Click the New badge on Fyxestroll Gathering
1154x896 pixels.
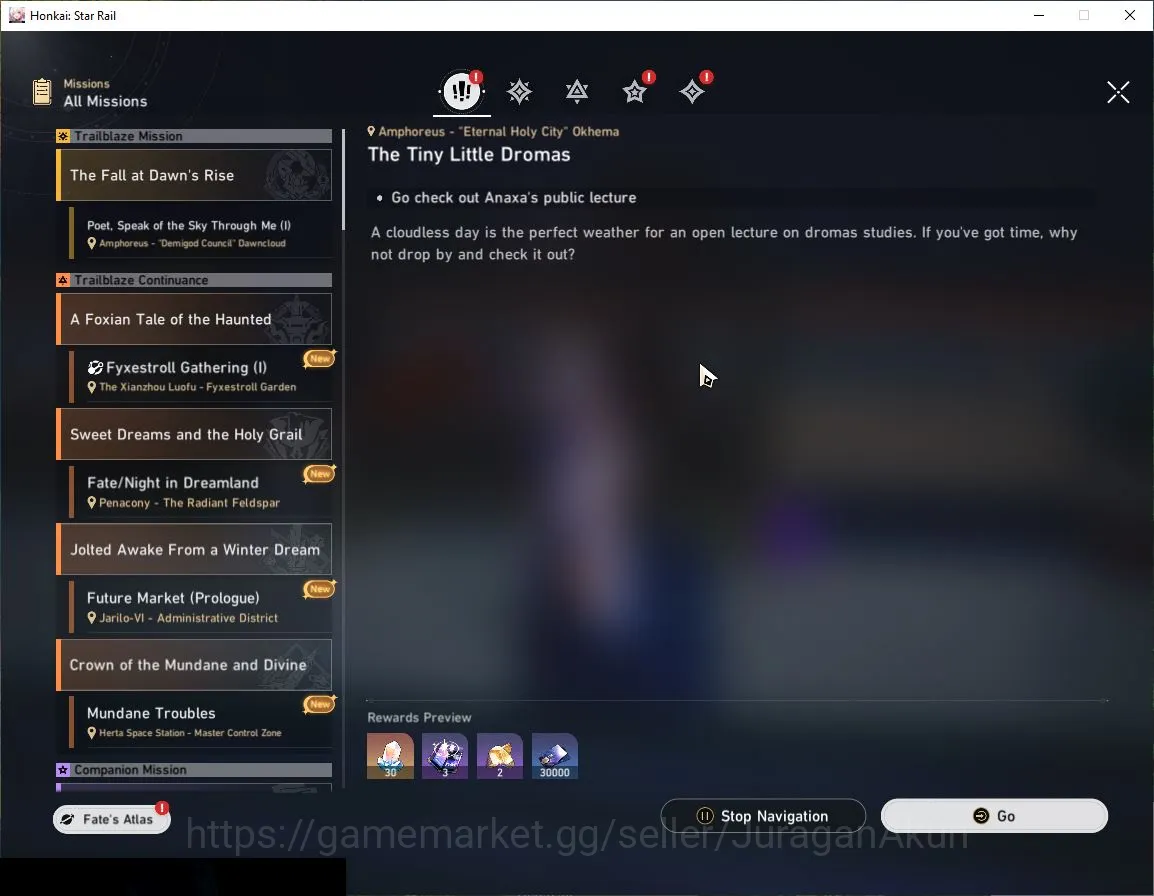[319, 359]
